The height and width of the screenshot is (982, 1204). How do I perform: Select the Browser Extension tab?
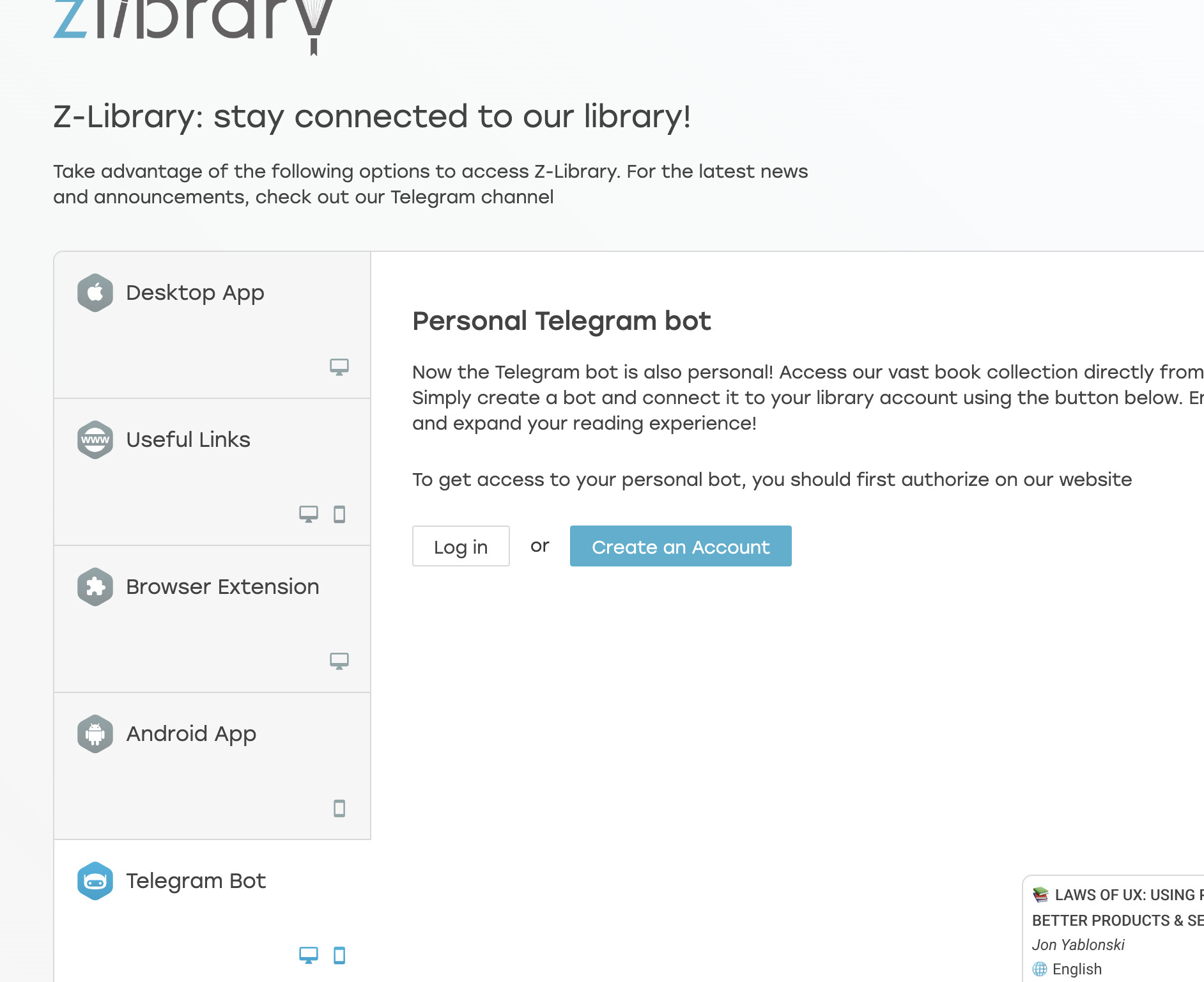(212, 619)
